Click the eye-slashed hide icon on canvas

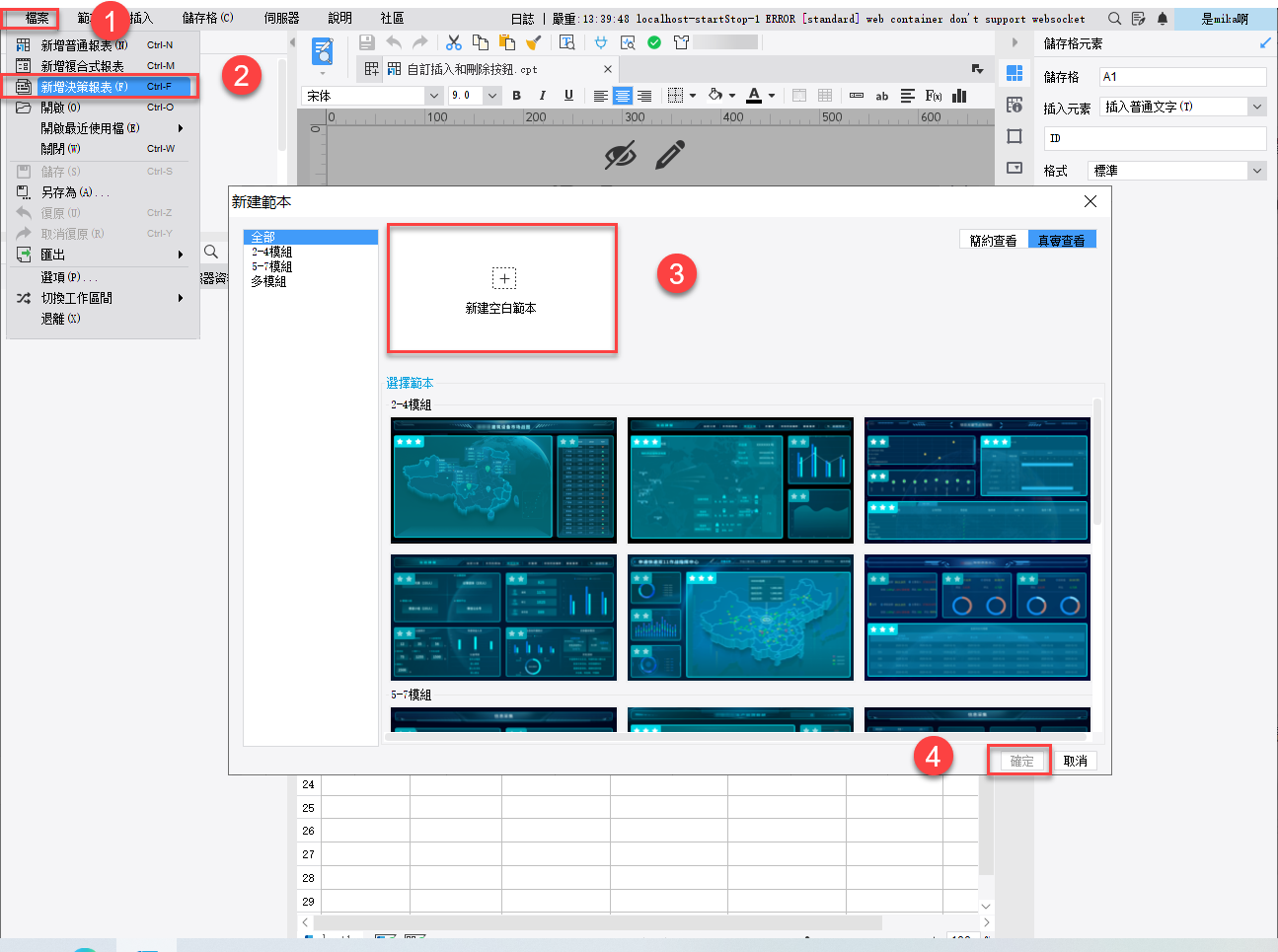tap(620, 155)
